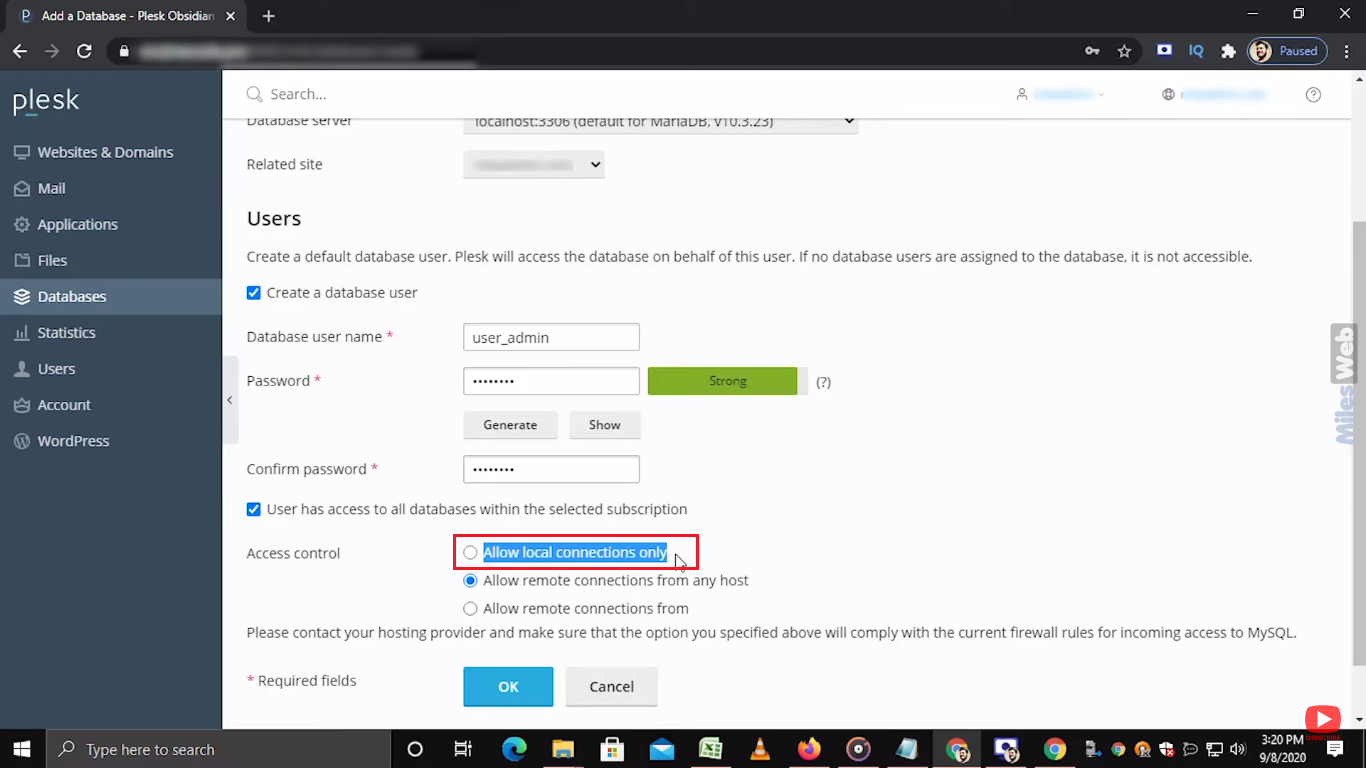
Task: Click the Generate password button
Action: [x=510, y=425]
